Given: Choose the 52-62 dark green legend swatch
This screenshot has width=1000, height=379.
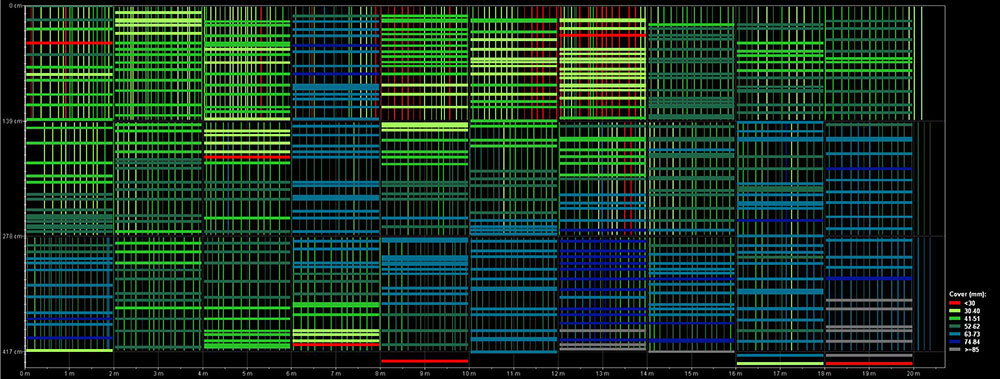Looking at the screenshot, I should click(955, 326).
